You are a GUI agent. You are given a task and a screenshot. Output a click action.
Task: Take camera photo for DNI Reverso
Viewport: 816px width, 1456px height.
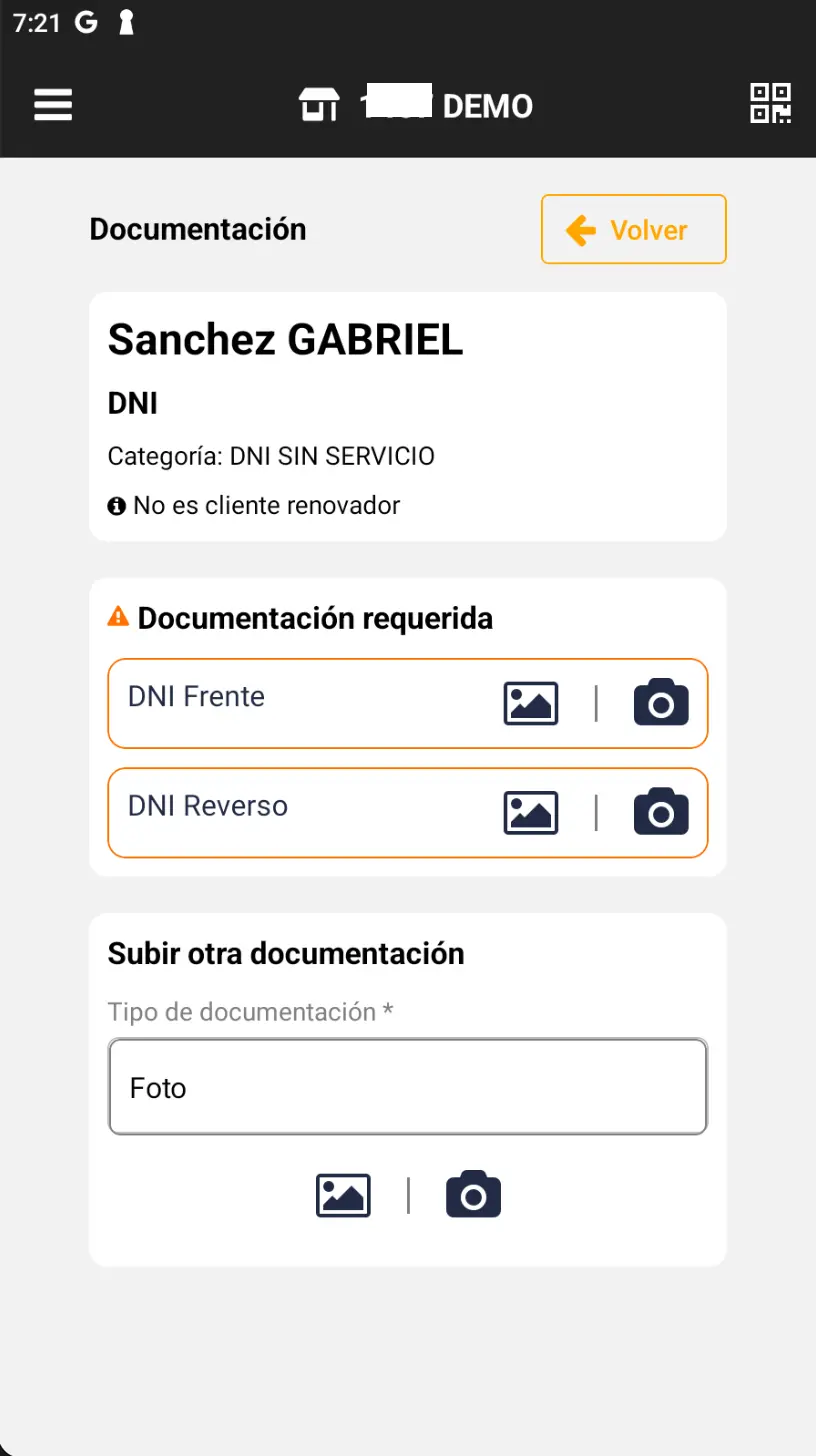point(661,812)
